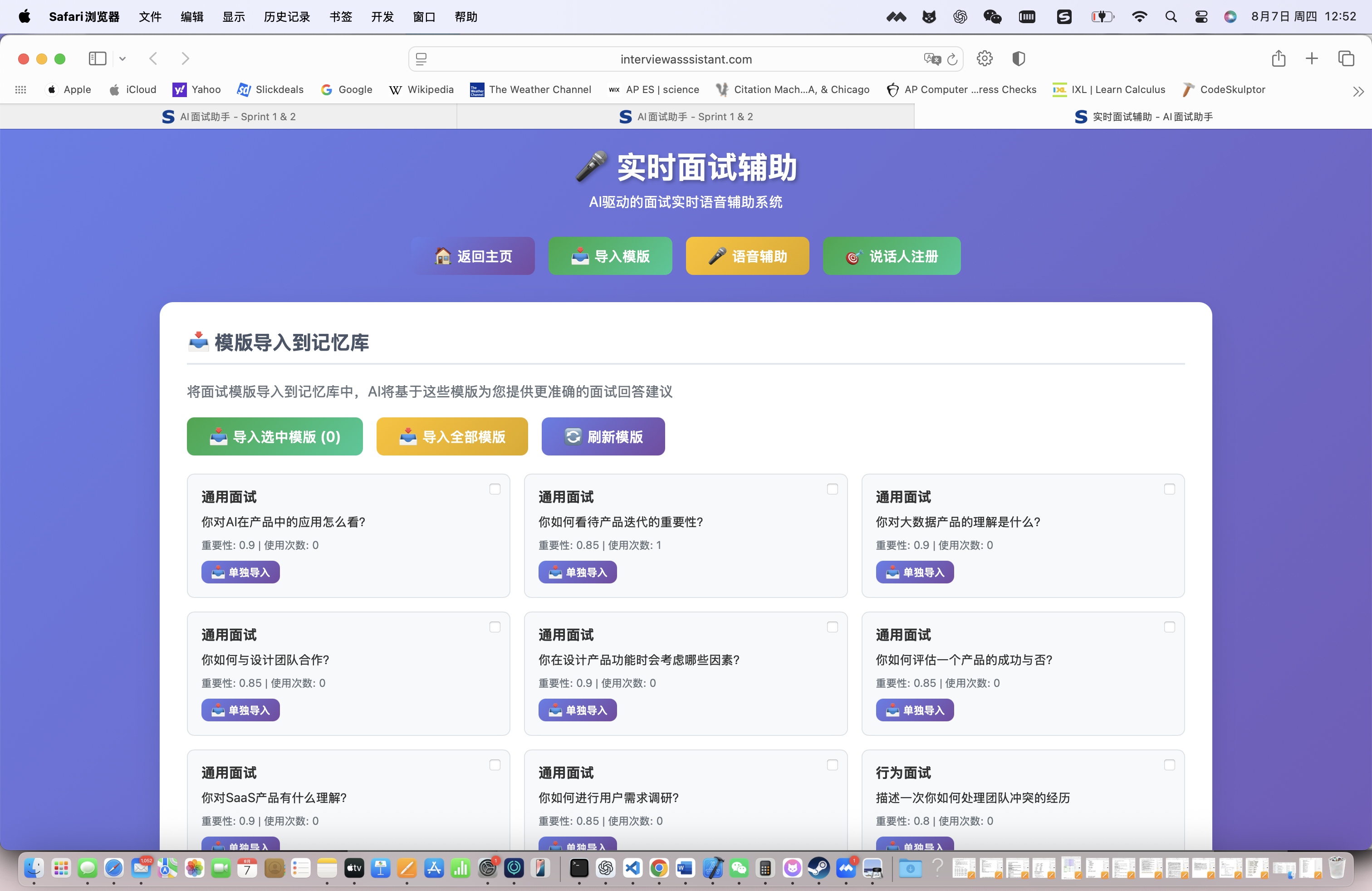Switch to the first AI面试助手 Sprint tab
This screenshot has width=1372, height=891.
[x=229, y=117]
